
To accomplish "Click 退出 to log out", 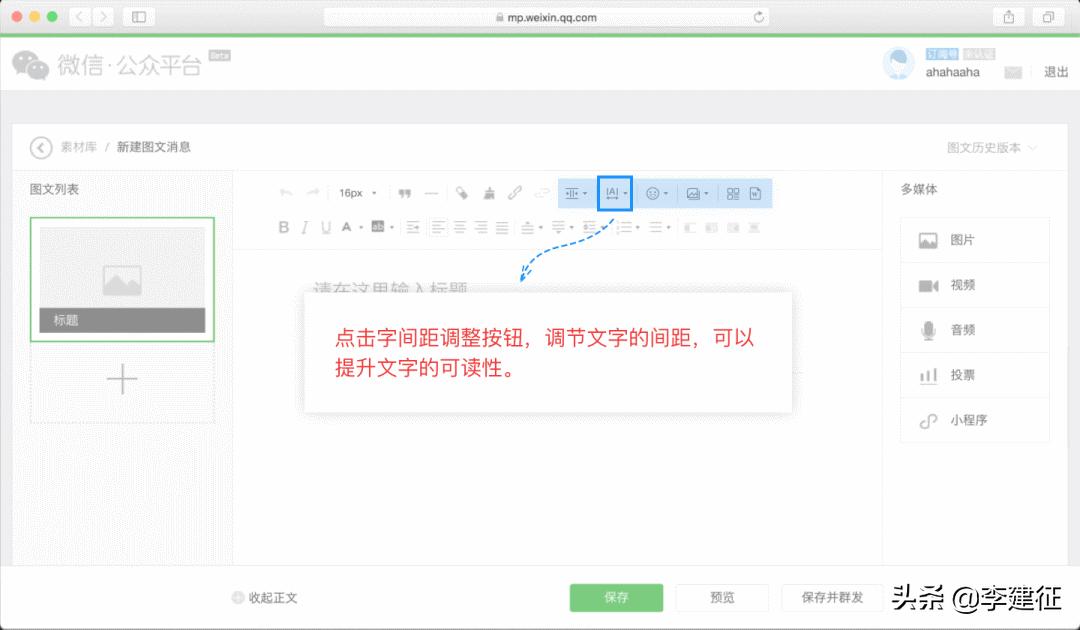I will point(1055,72).
